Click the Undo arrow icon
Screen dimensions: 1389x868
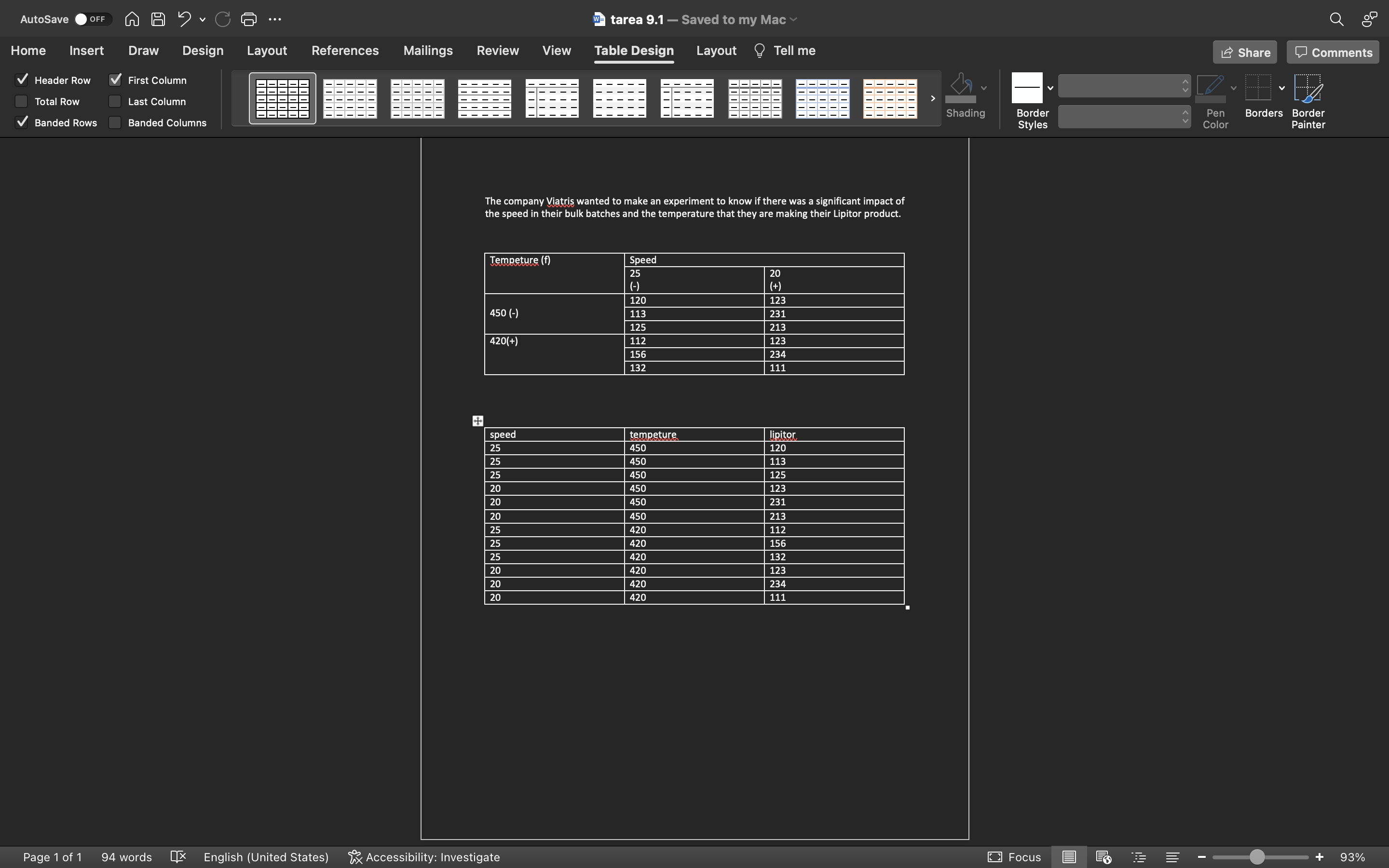184,19
